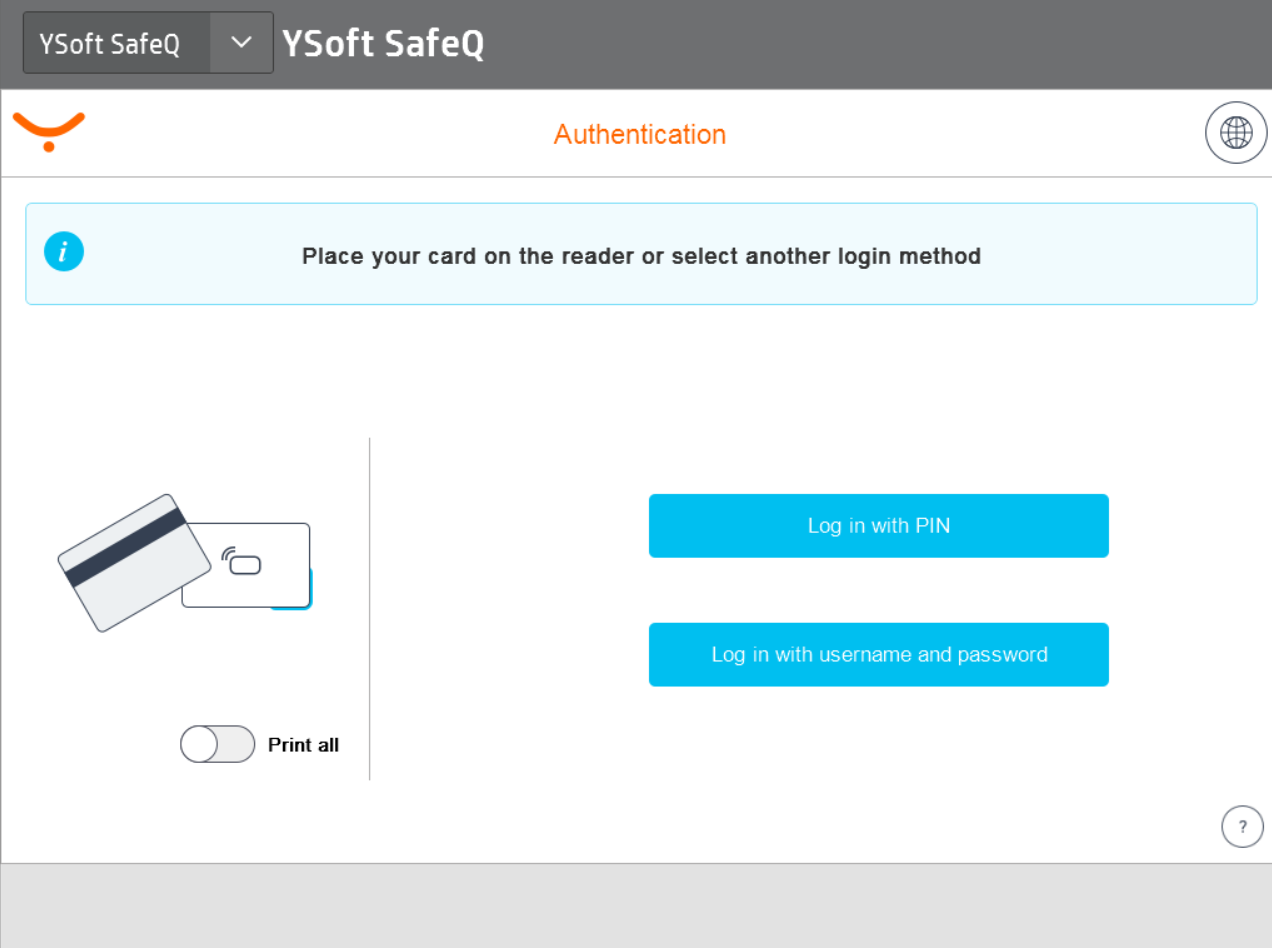Open the language selection globe icon
The image size is (1272, 948).
click(x=1236, y=133)
